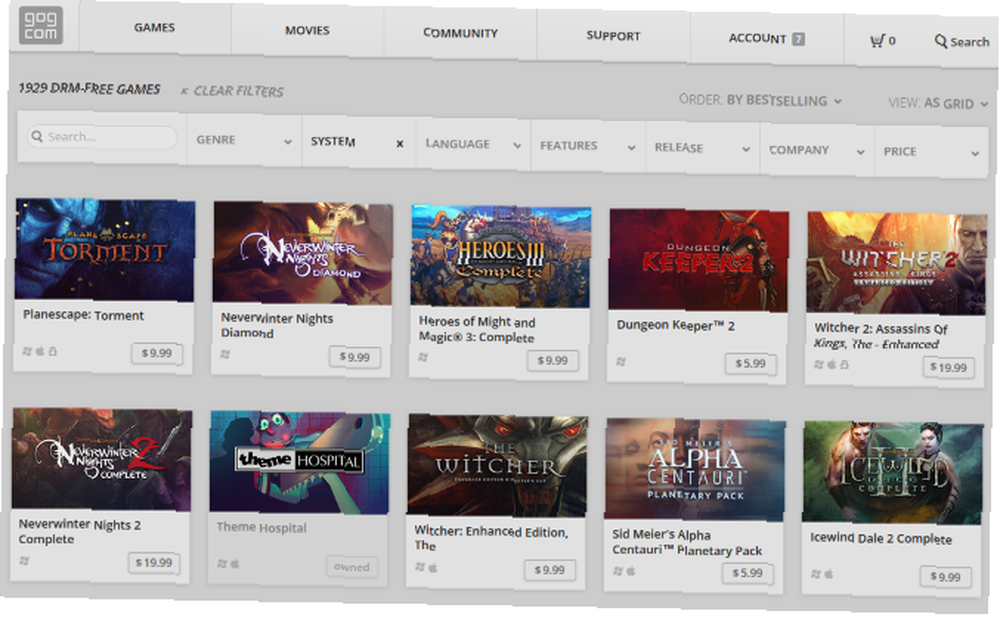This screenshot has width=1000, height=617.
Task: Open the Dungeon Keeper 2 cover image
Action: pos(698,260)
